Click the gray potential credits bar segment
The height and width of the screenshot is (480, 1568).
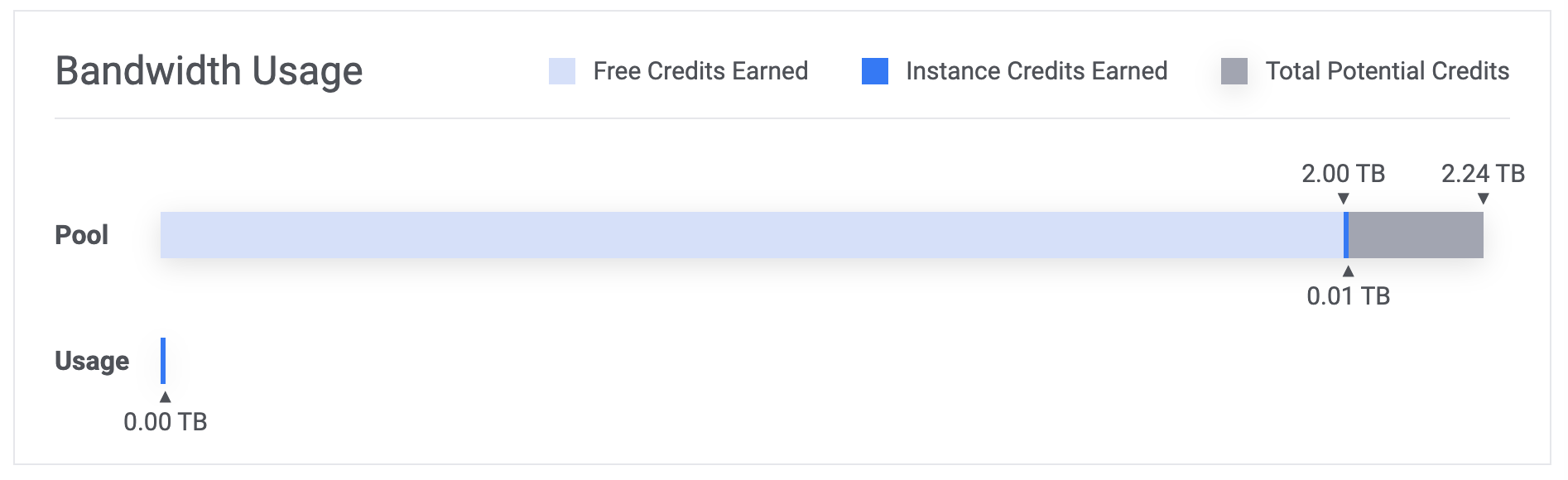[1416, 235]
